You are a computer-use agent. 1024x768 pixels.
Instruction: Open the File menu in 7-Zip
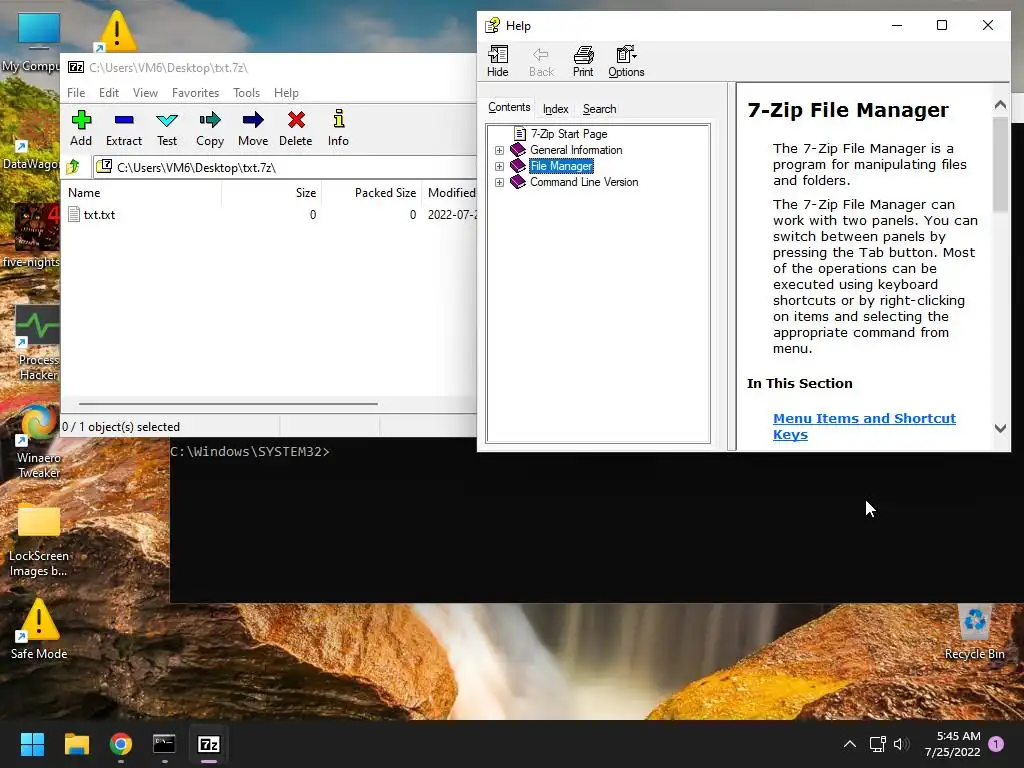76,93
